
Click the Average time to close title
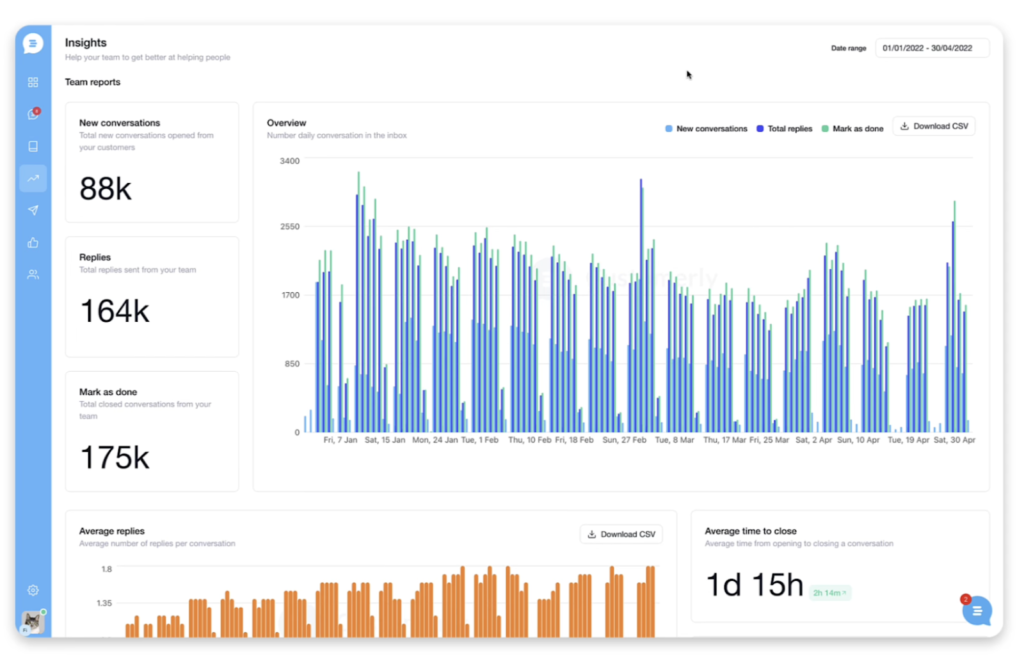point(750,531)
